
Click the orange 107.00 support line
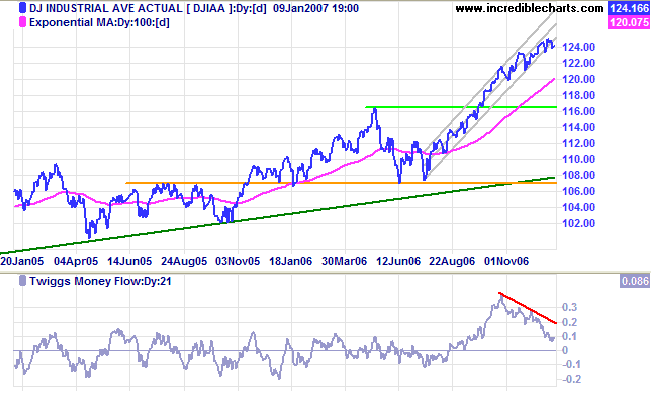[340, 183]
